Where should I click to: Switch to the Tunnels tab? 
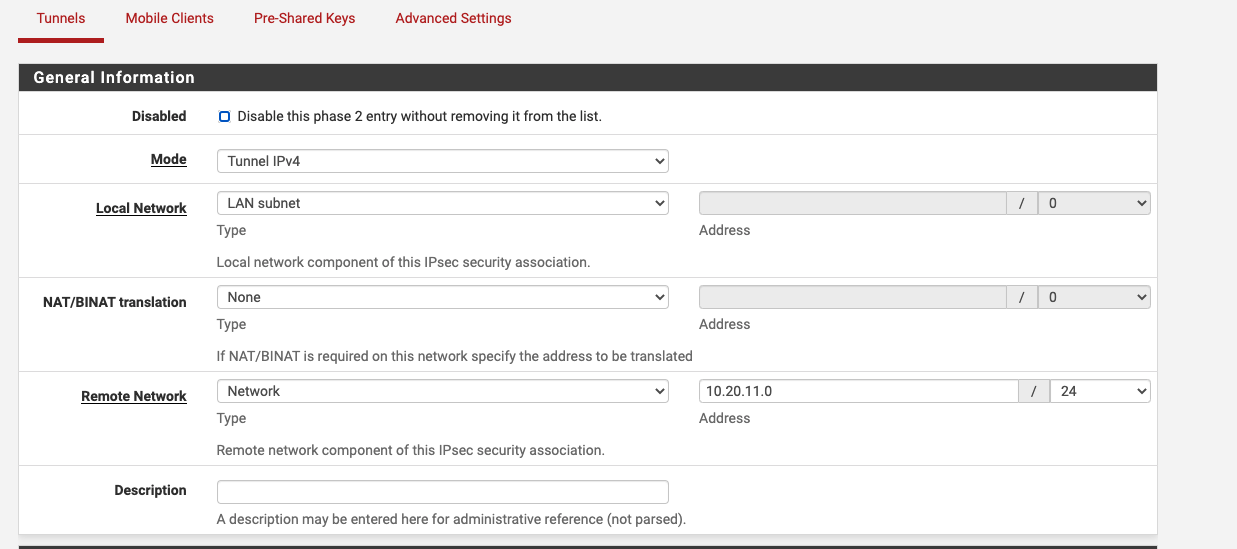coord(61,18)
